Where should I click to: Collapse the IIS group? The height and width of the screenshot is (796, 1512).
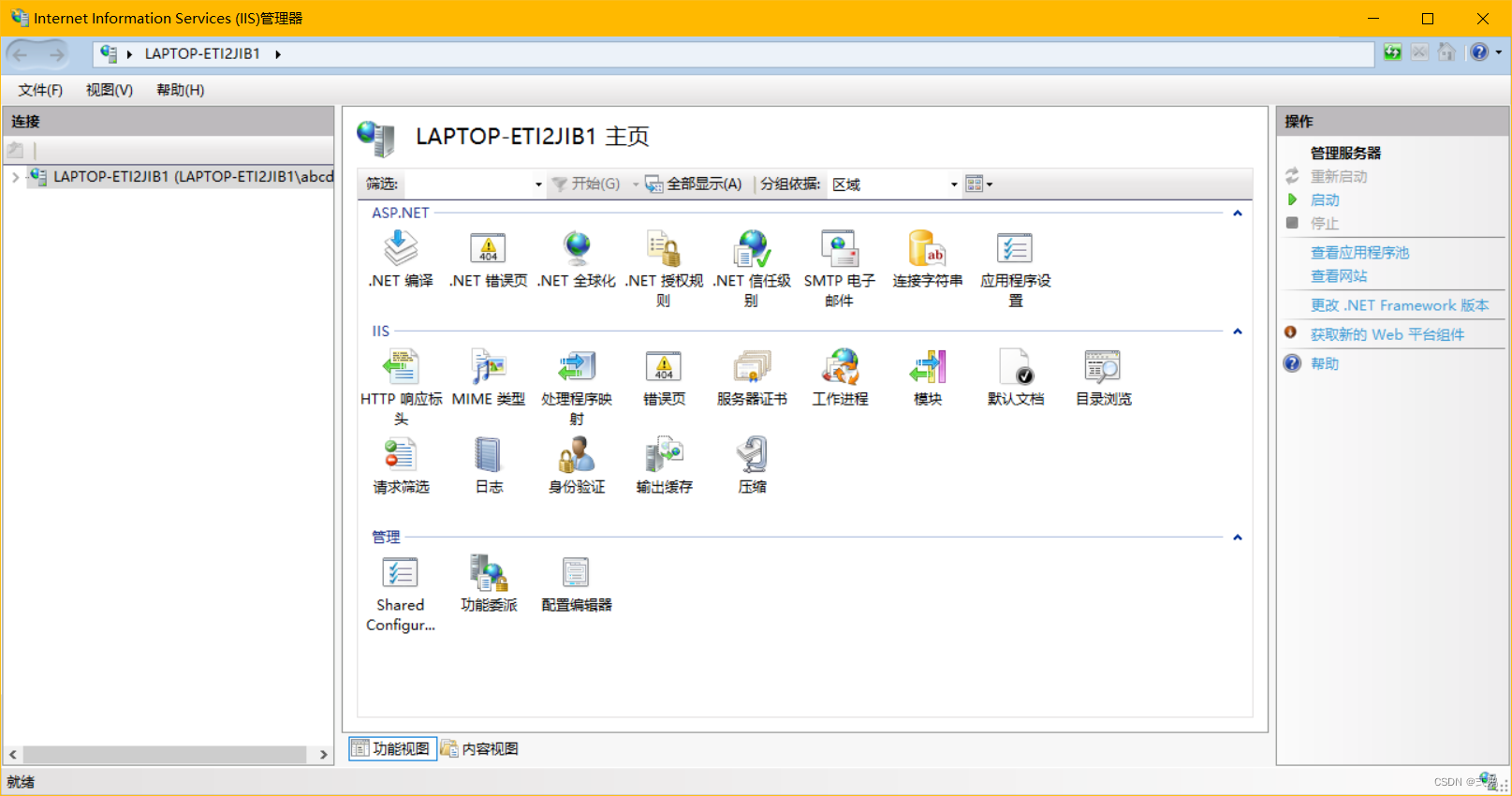point(1238,332)
